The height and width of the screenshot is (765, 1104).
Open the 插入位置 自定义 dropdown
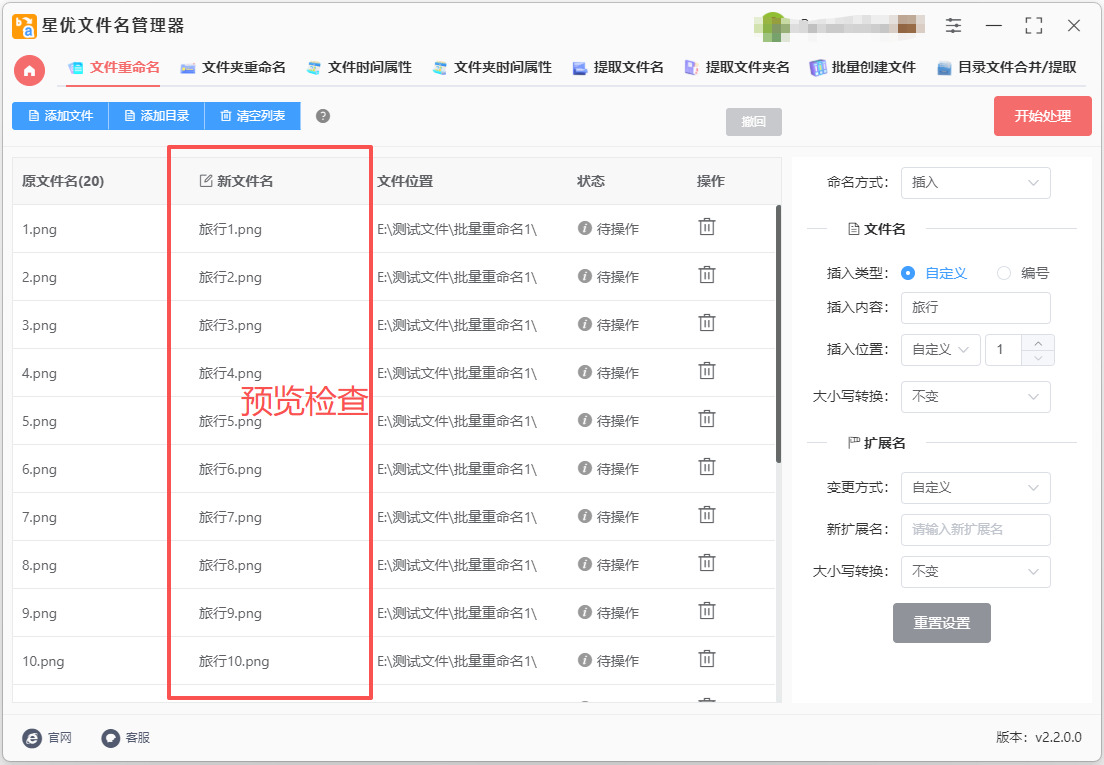tap(940, 350)
